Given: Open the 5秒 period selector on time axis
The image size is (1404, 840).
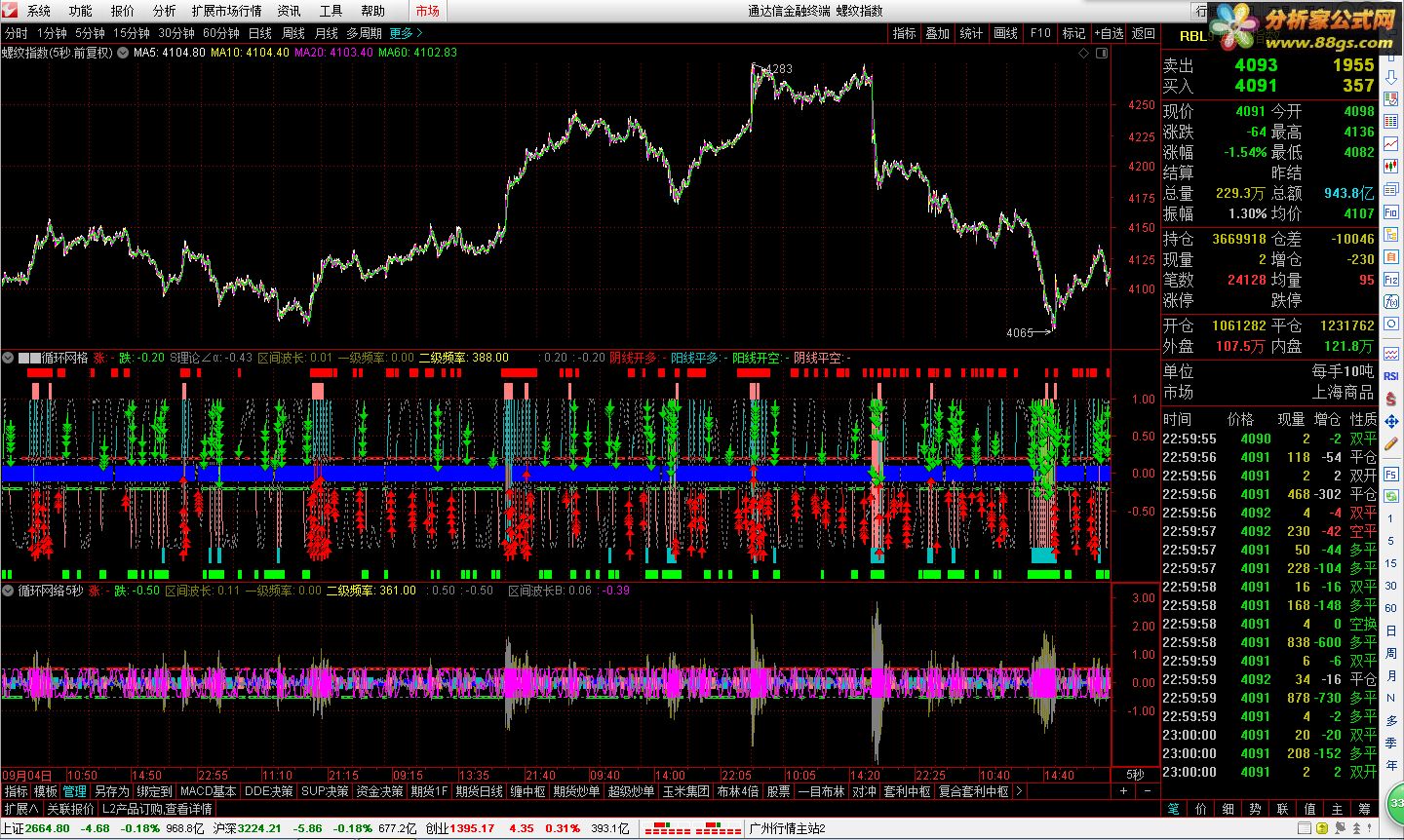Looking at the screenshot, I should pyautogui.click(x=1136, y=775).
